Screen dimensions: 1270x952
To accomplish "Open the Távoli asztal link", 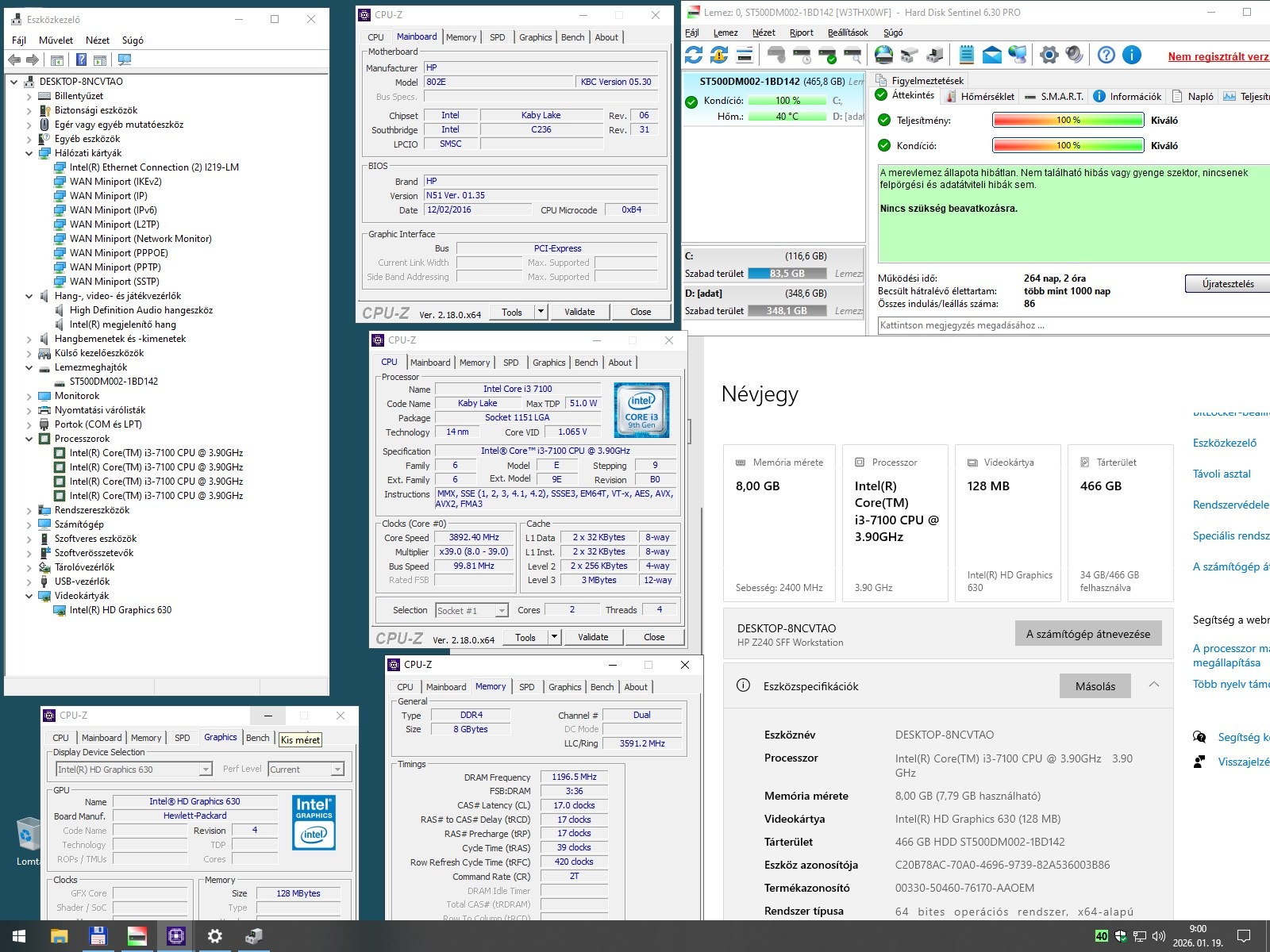I will (x=1221, y=474).
